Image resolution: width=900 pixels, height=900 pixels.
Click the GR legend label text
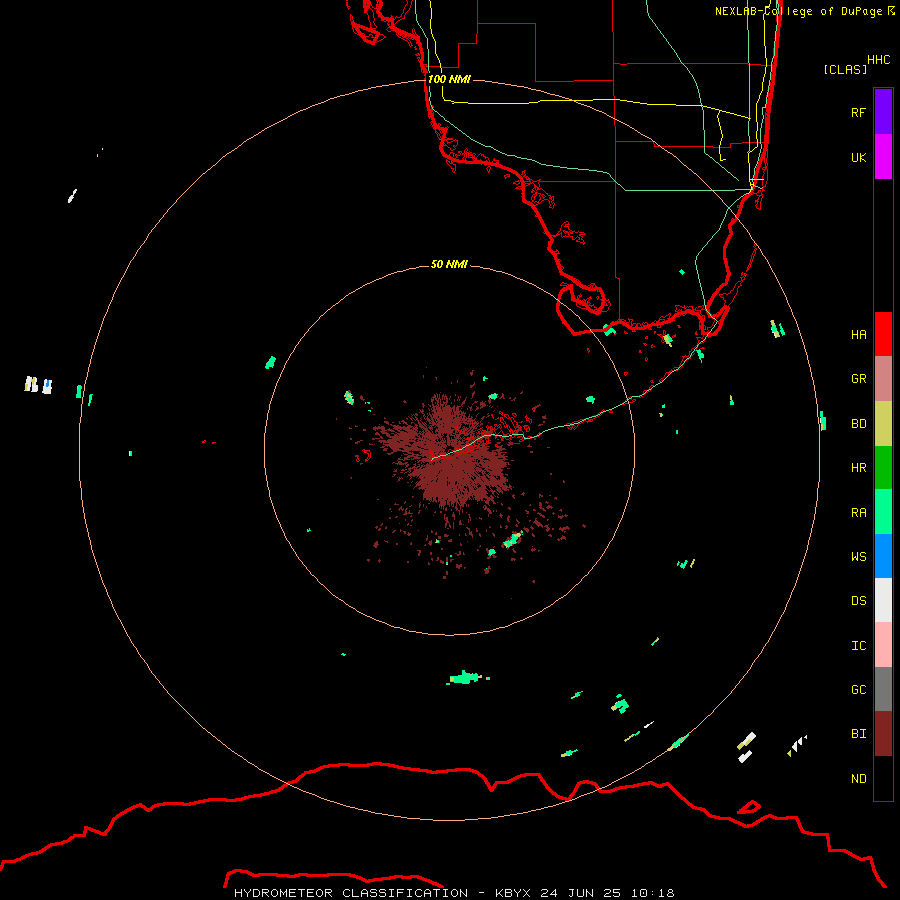[x=859, y=379]
